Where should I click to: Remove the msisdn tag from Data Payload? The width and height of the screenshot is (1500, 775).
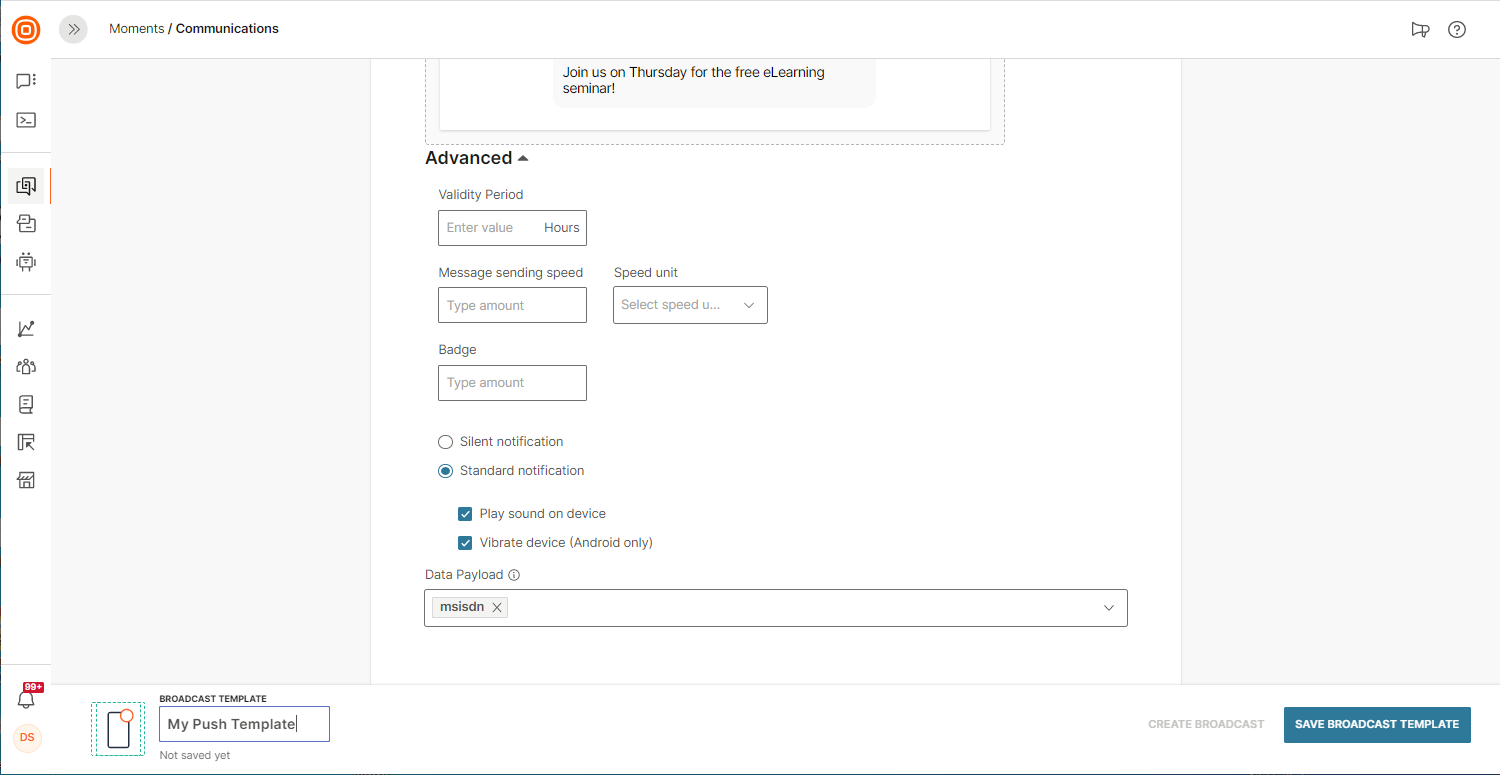coord(497,607)
